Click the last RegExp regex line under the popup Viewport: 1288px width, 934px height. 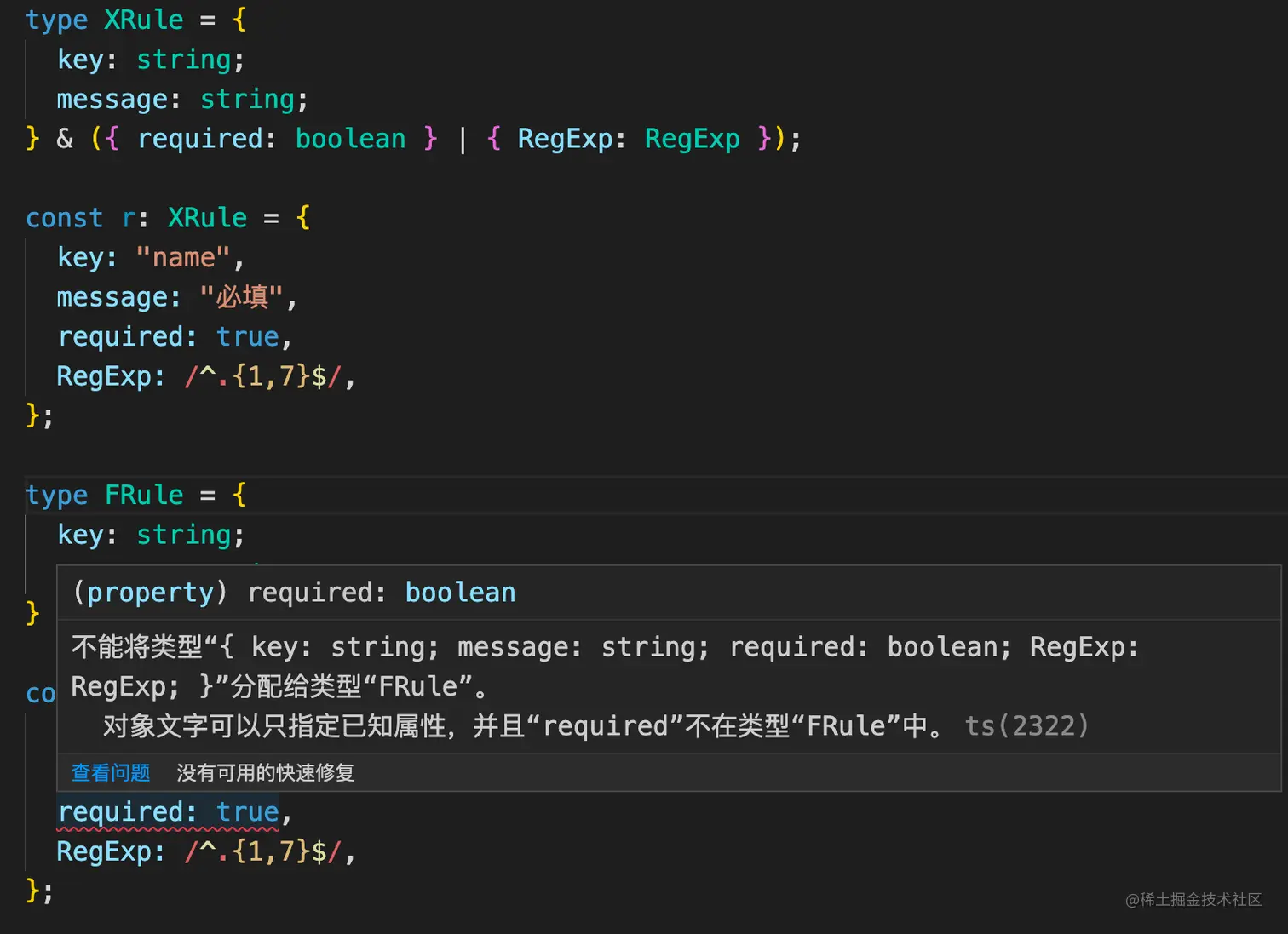click(x=205, y=851)
